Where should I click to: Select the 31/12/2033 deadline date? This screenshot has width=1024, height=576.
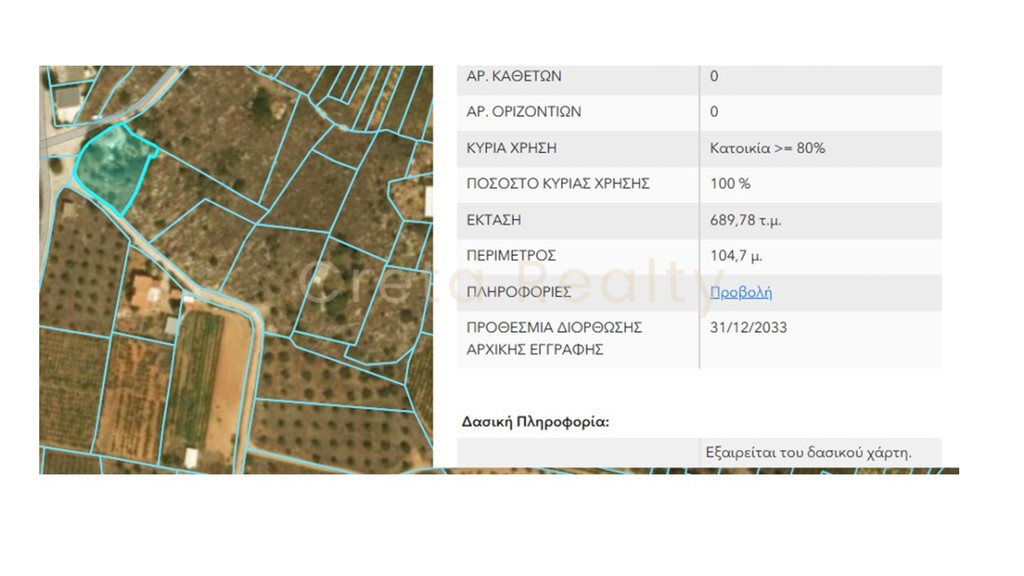click(748, 327)
